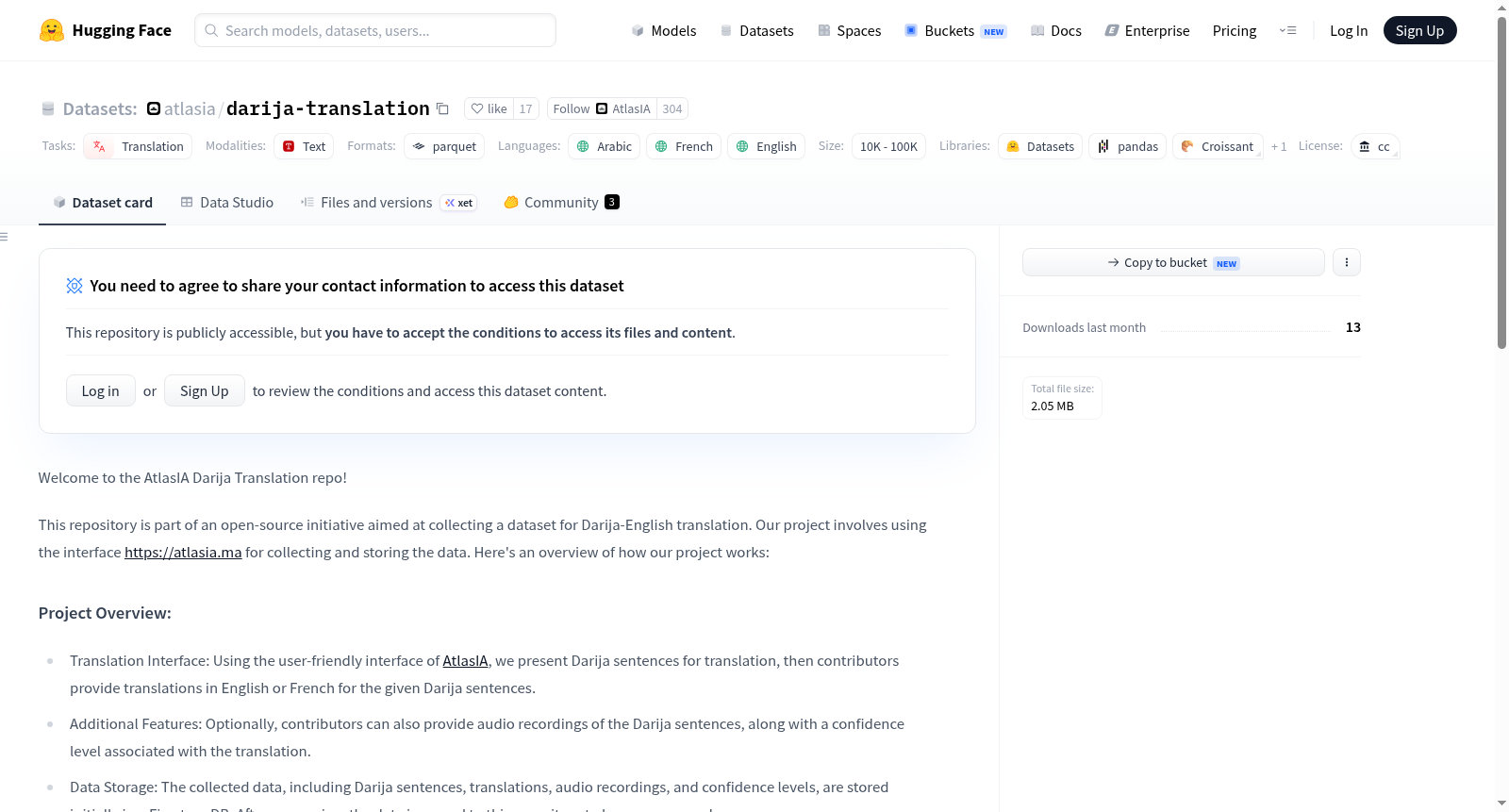The image size is (1509, 812).
Task: Open the navigation overflow dropdown menu
Action: [x=1287, y=30]
